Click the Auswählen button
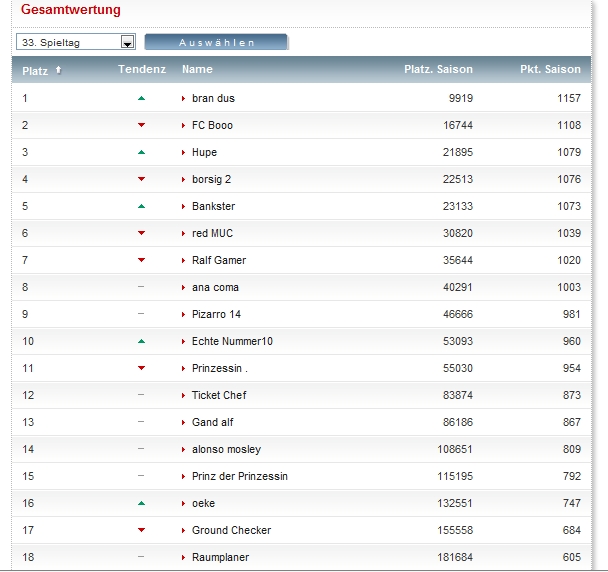Screen dimensions: 608x572 point(216,42)
